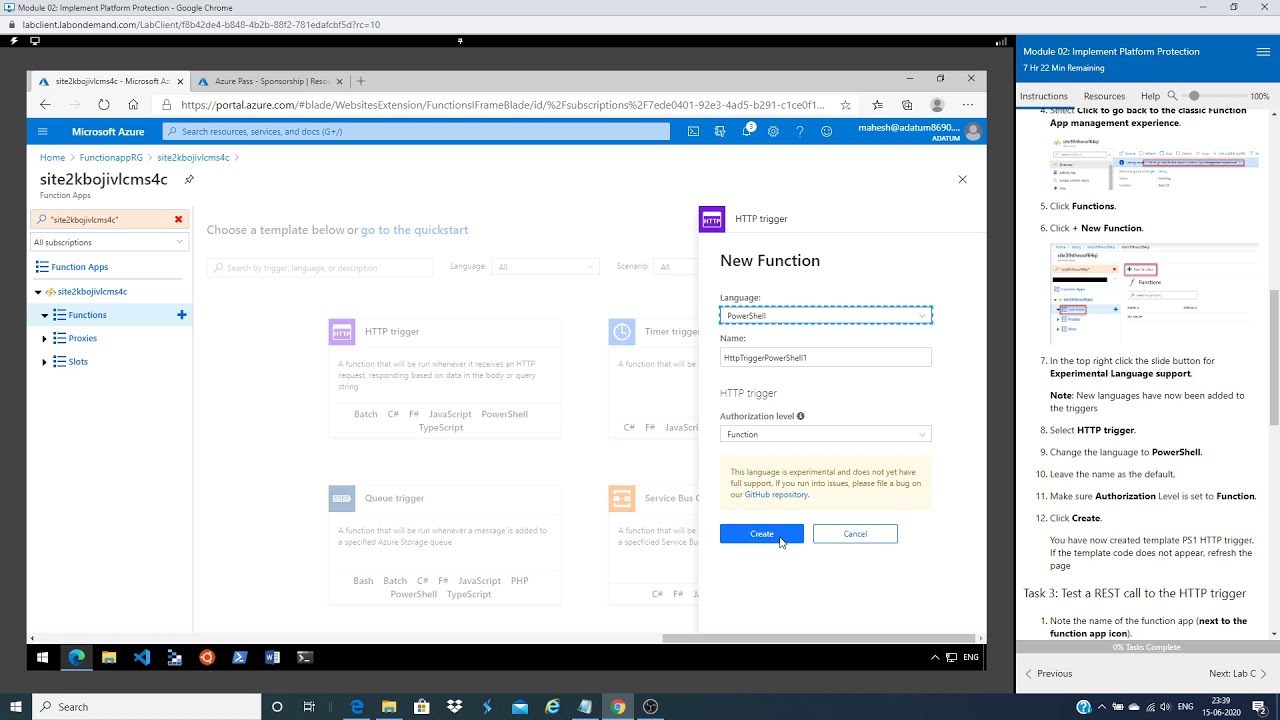Open the template Language filter dropdown
The height and width of the screenshot is (720, 1280).
point(546,267)
